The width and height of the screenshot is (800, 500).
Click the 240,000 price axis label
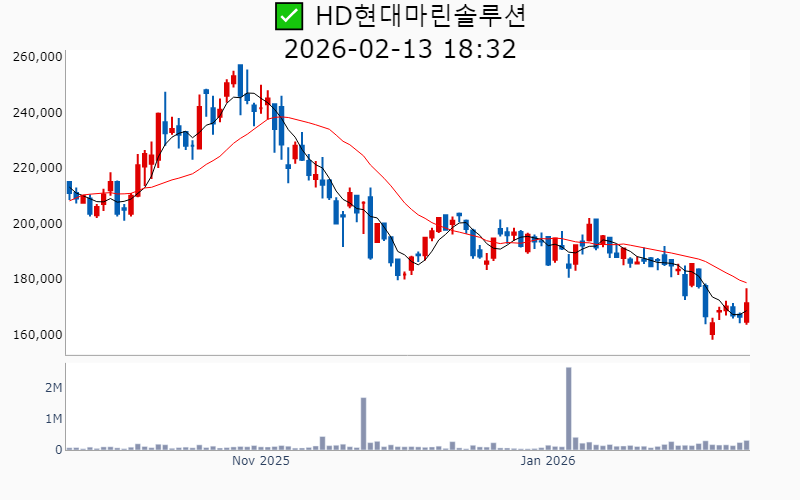click(38, 113)
